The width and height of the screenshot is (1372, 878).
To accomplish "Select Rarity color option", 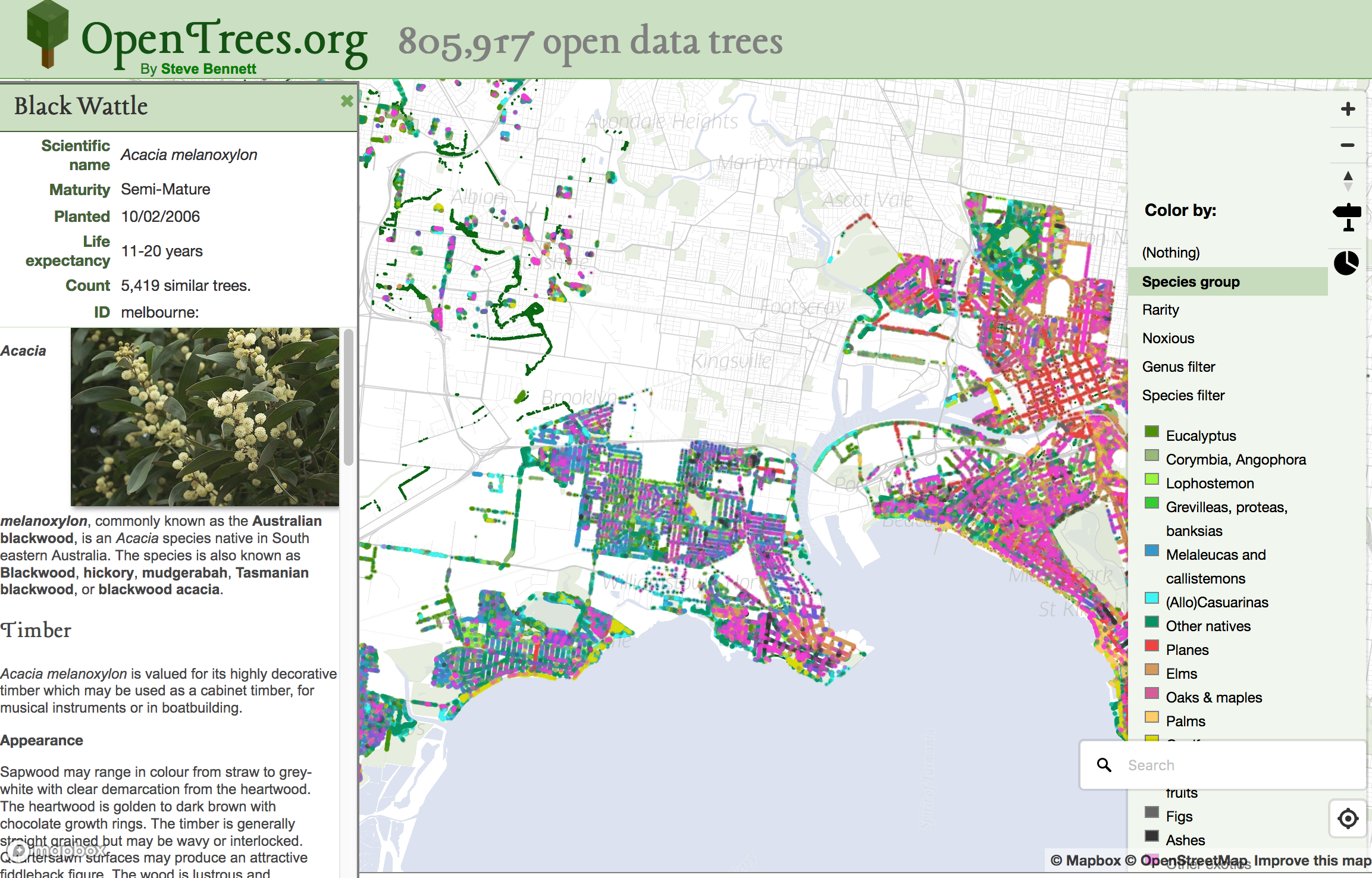I will click(x=1160, y=310).
